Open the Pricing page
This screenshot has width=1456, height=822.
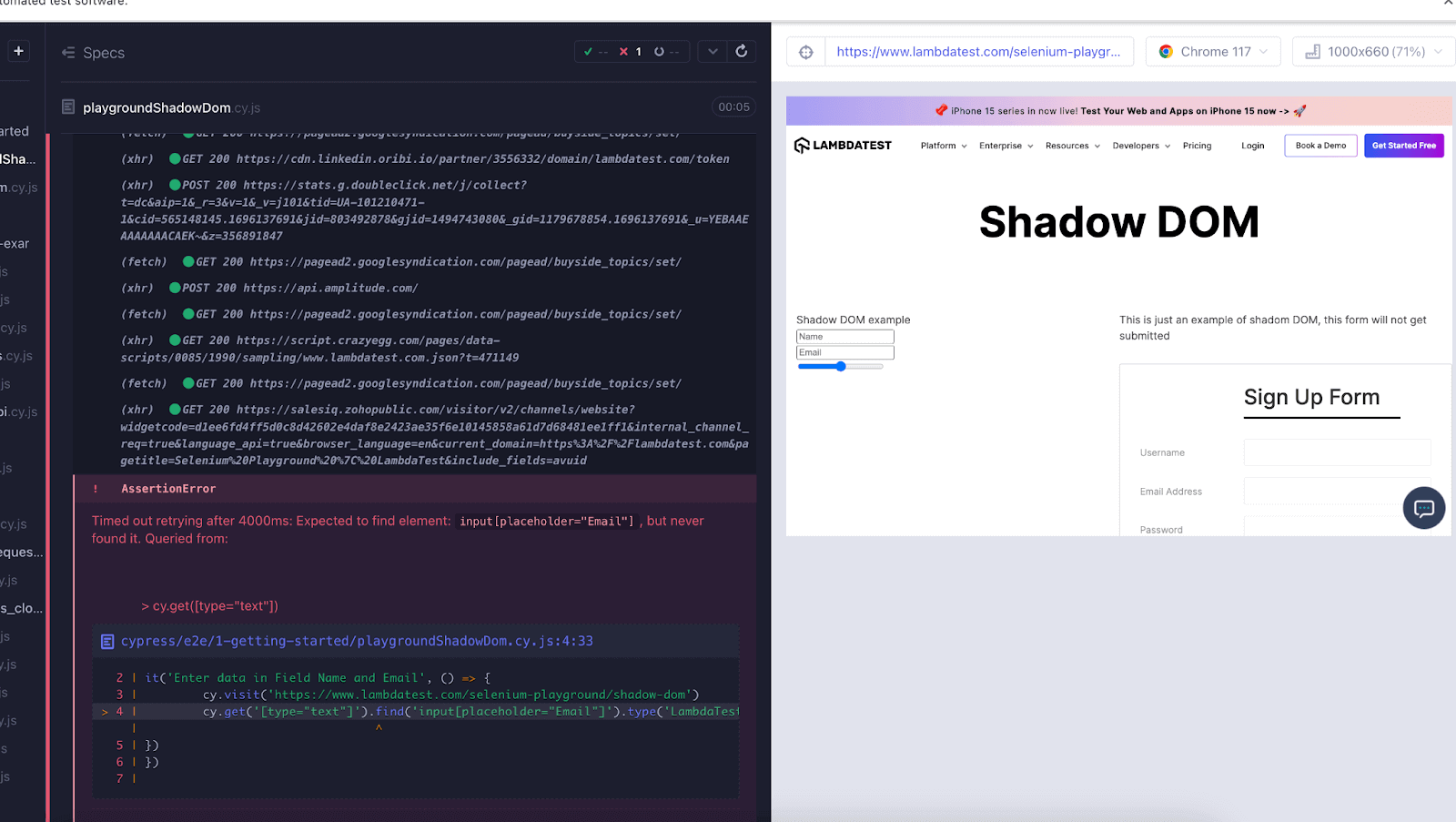pos(1197,146)
